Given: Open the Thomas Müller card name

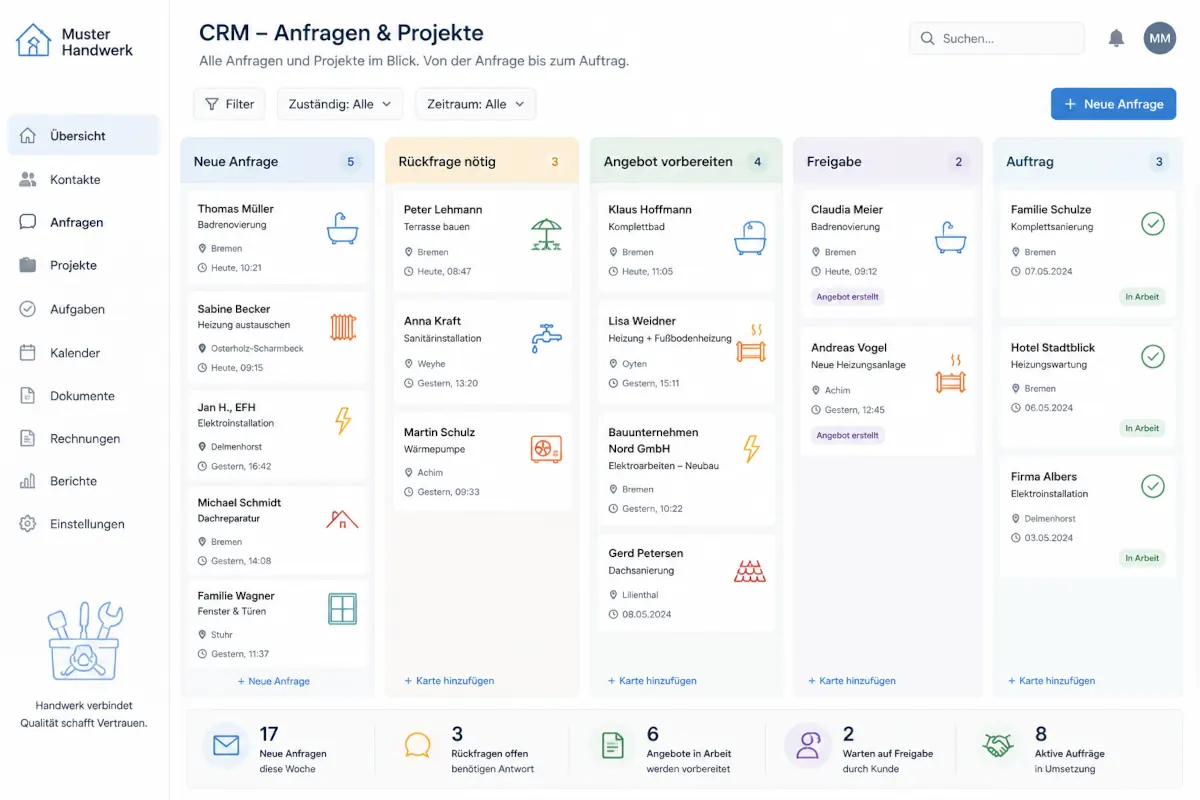Looking at the screenshot, I should coord(236,209).
